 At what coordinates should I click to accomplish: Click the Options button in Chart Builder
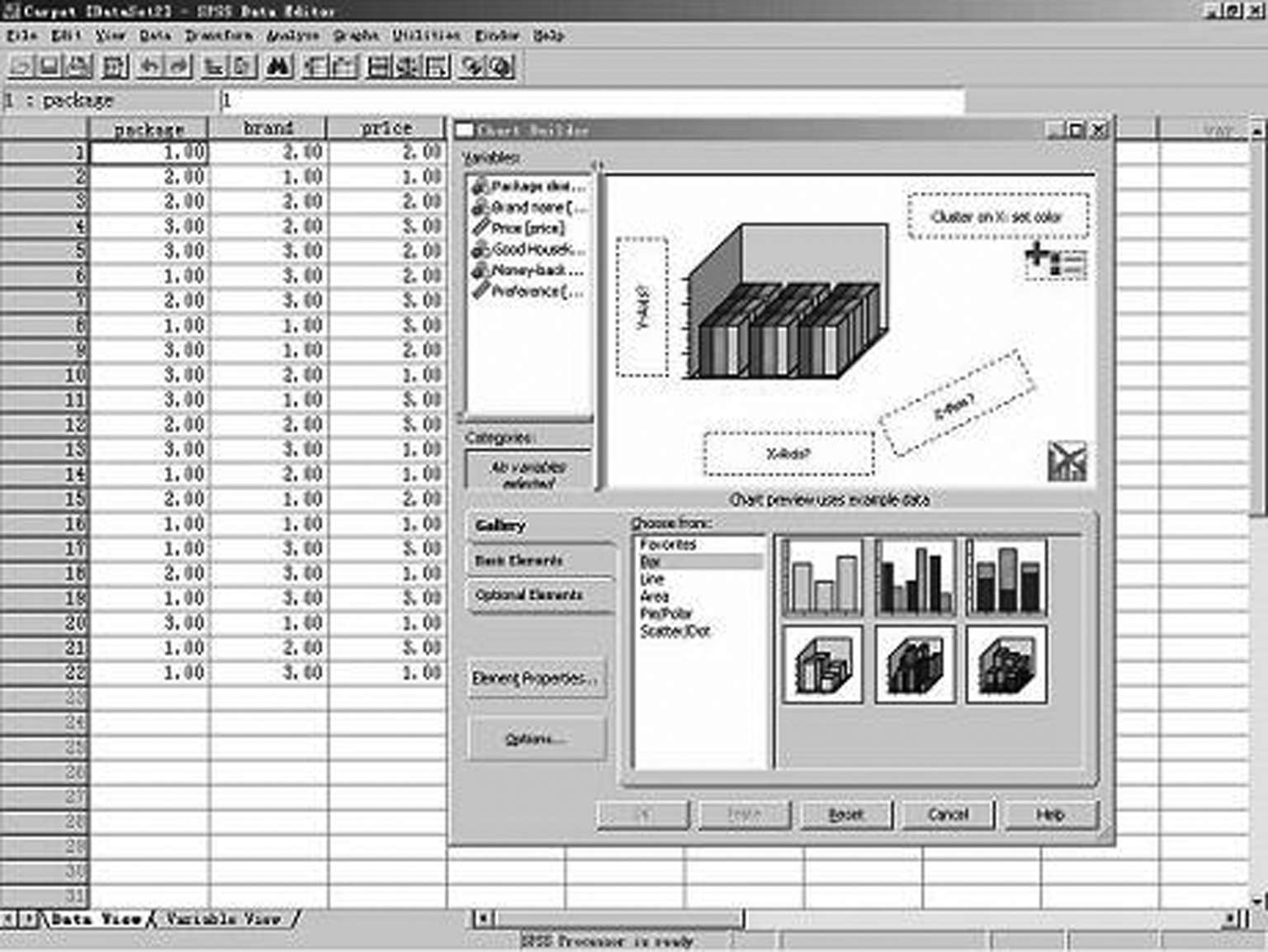click(x=537, y=739)
